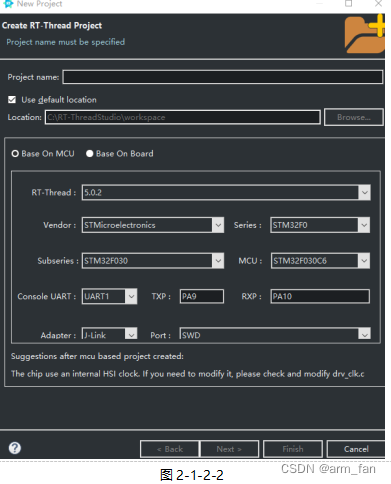
Task: Click the Finish button
Action: [293, 449]
